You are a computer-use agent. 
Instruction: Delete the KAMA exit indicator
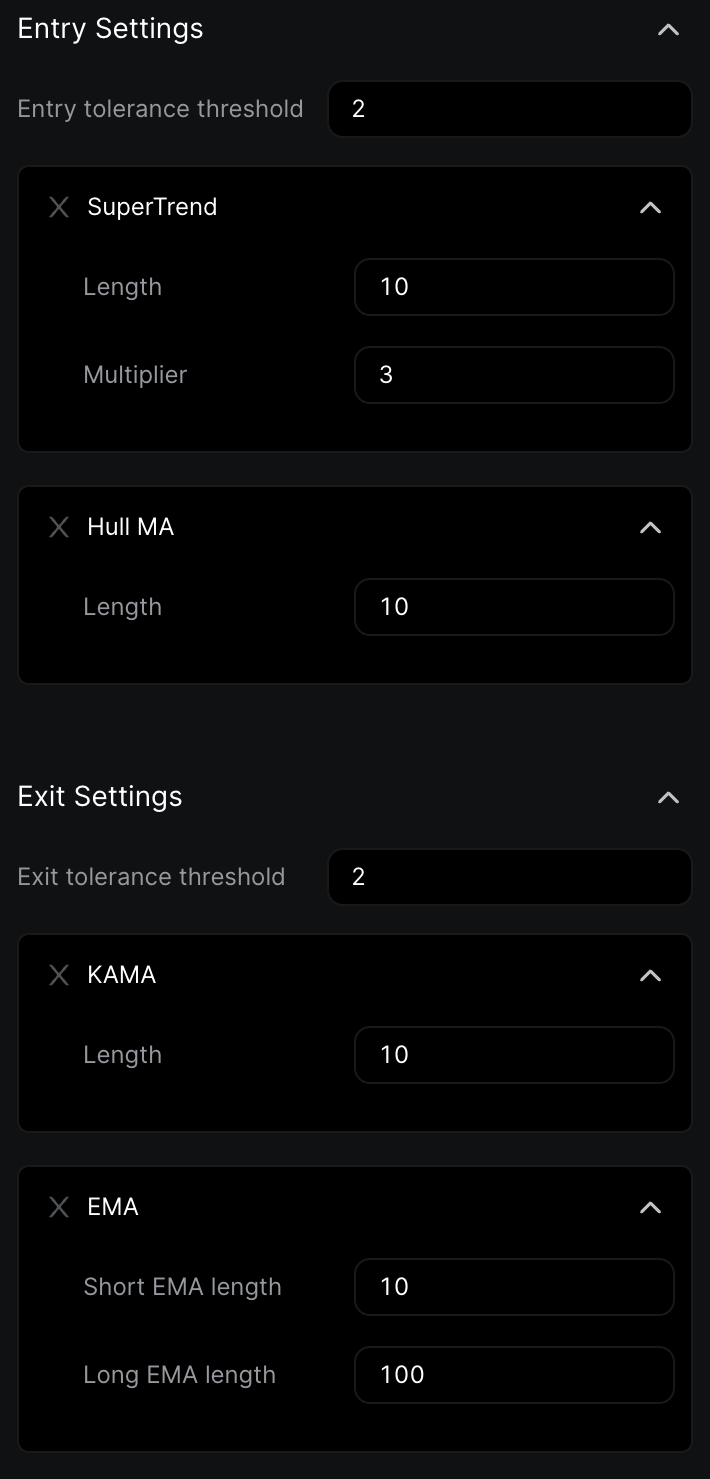point(59,975)
